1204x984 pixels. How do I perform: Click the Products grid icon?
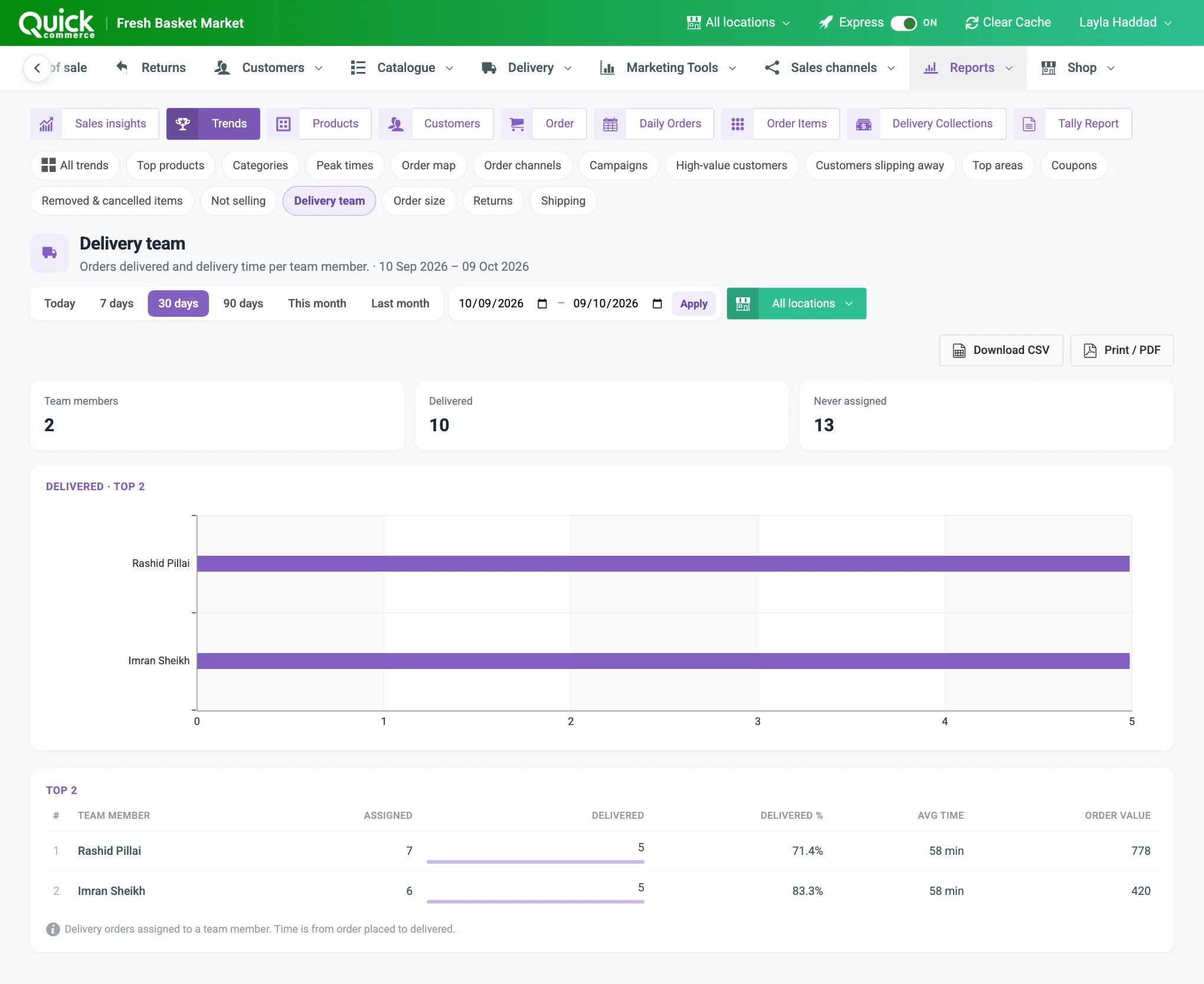point(283,124)
